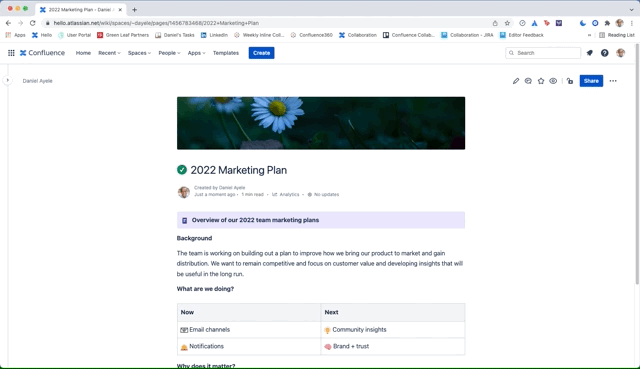Show more bookmarks chevron
The height and width of the screenshot is (369, 640).
pyautogui.click(x=589, y=35)
